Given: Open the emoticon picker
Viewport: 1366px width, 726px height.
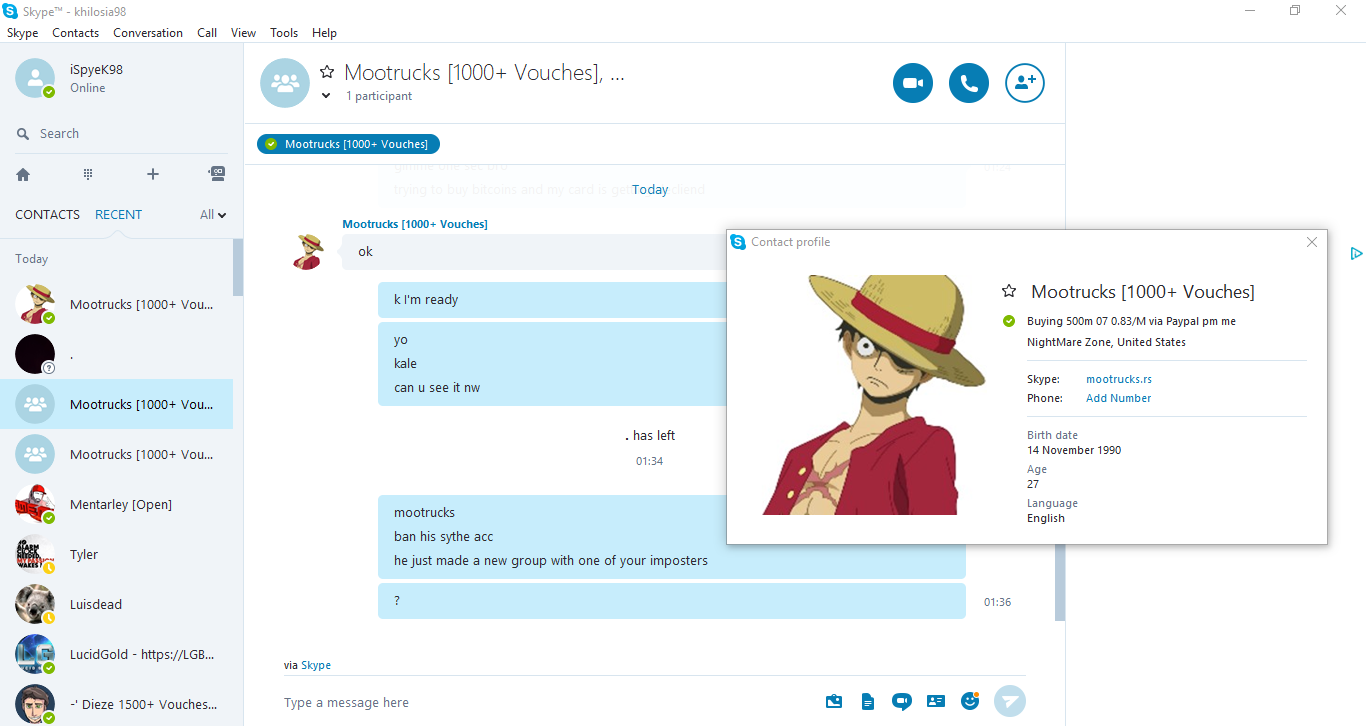Looking at the screenshot, I should coord(970,701).
